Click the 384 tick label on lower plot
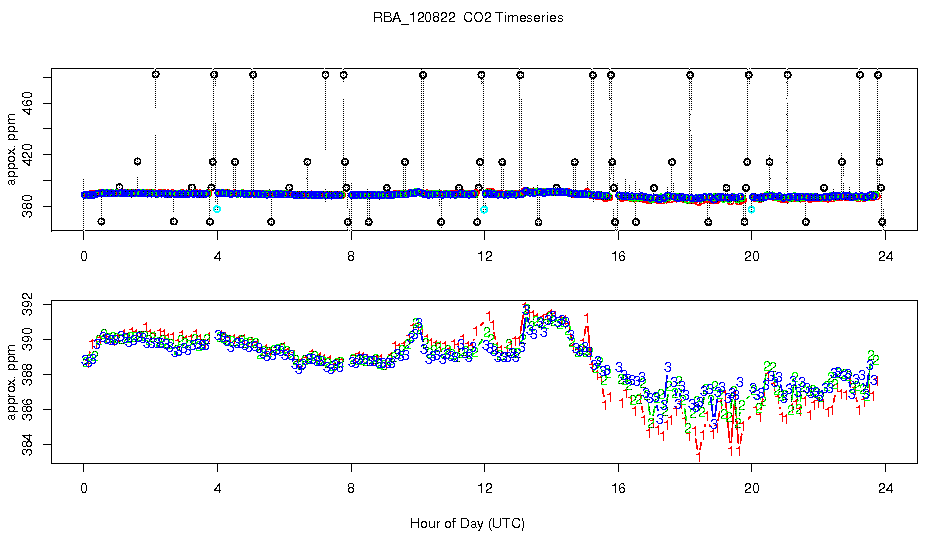The height and width of the screenshot is (540, 936). 27,445
